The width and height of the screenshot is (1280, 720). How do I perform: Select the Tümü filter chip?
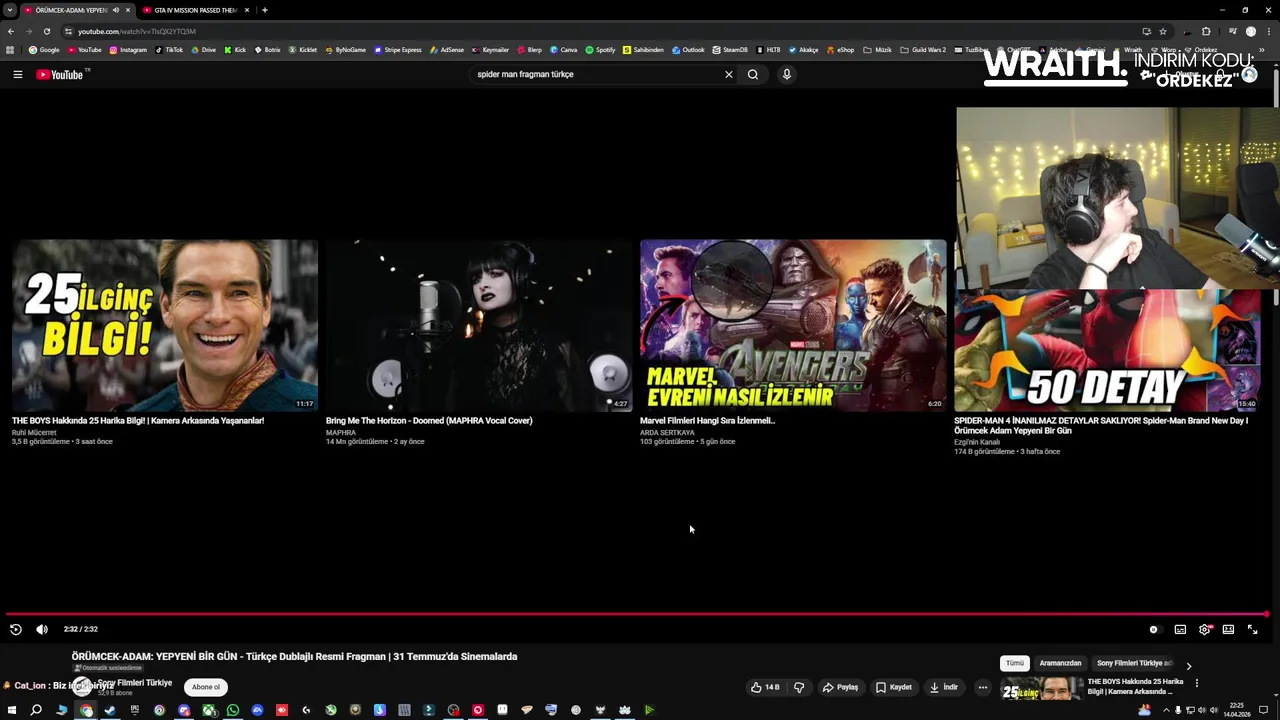click(1015, 663)
